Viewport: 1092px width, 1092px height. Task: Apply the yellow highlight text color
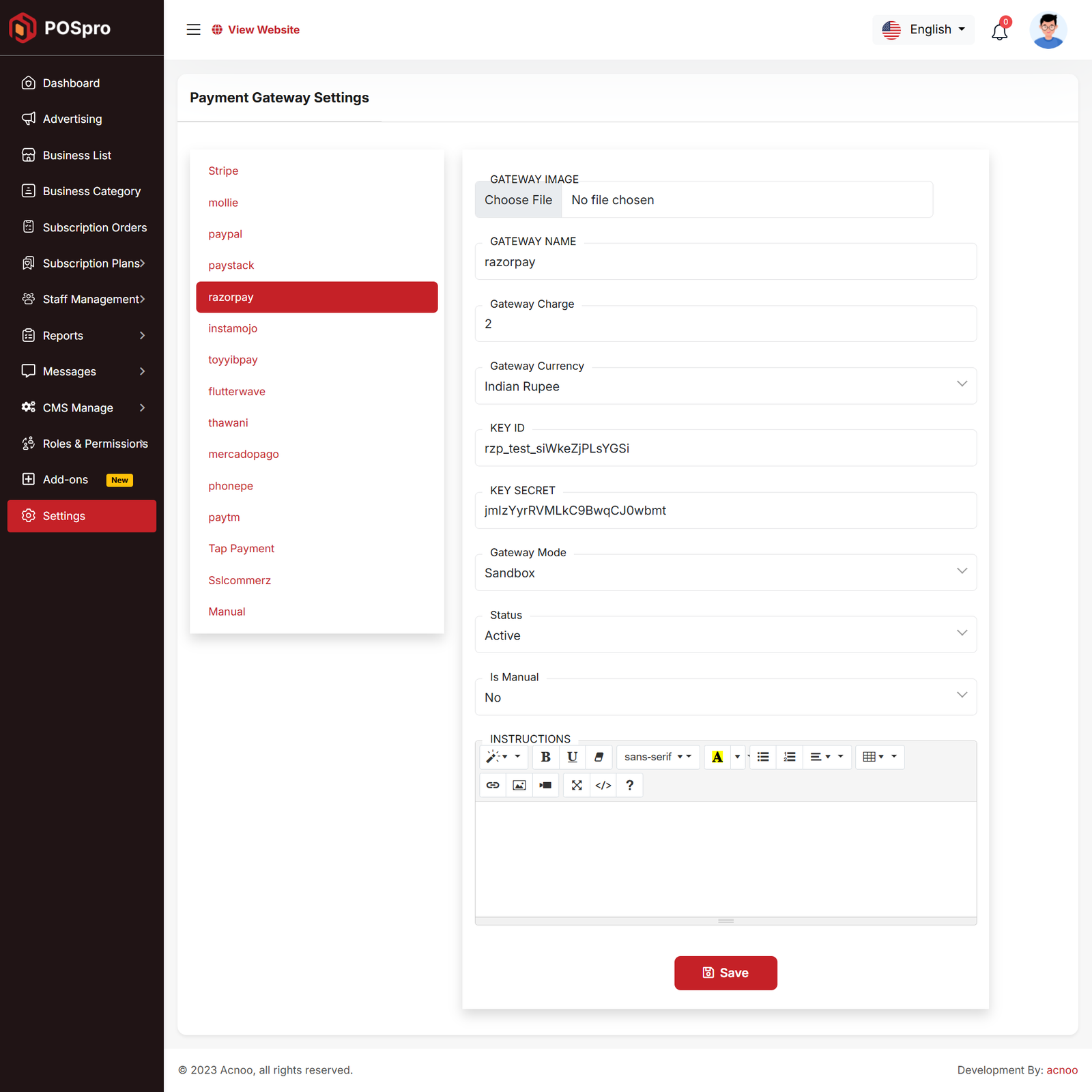tap(717, 757)
